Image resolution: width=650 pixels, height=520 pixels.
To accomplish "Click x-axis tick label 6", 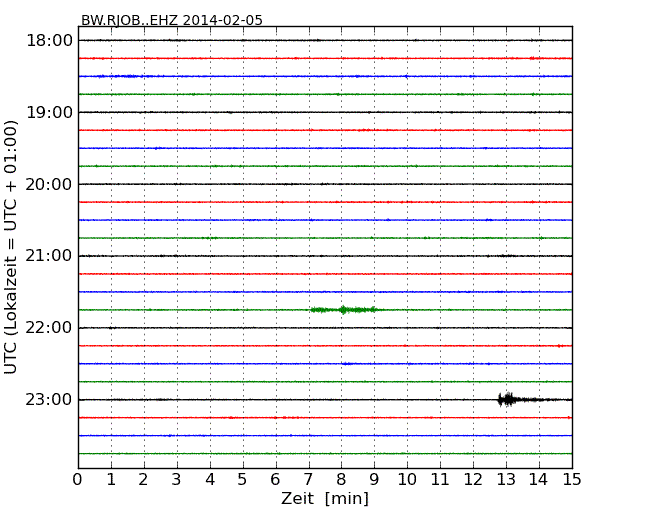I will (275, 480).
